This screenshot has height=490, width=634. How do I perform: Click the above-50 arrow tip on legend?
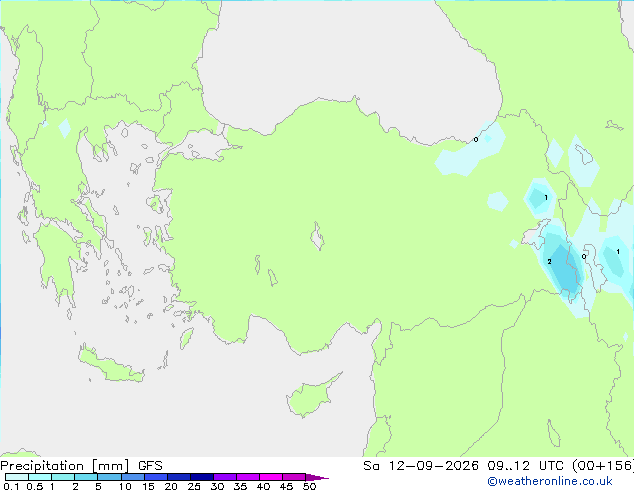pos(317,477)
